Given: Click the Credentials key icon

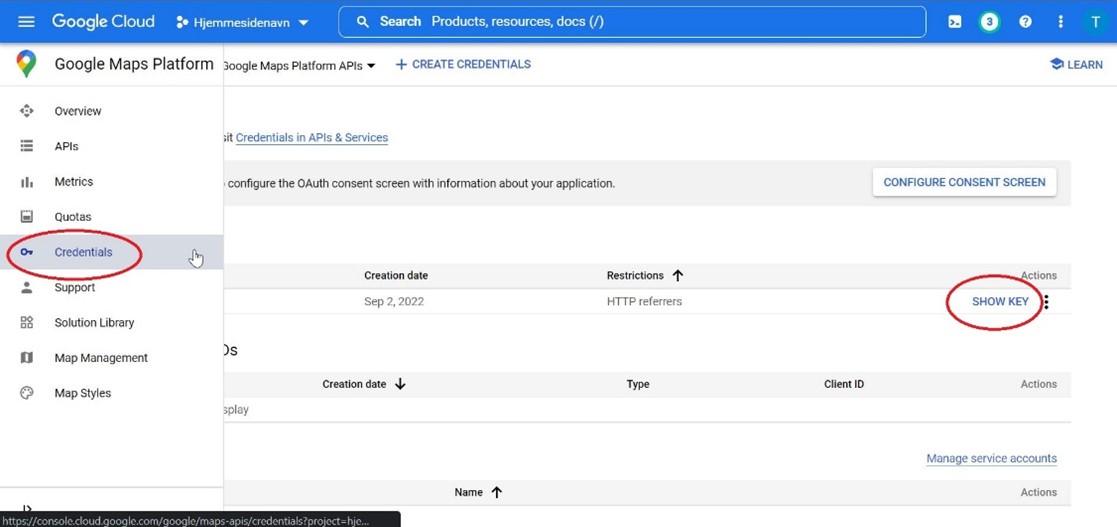Looking at the screenshot, I should (27, 252).
